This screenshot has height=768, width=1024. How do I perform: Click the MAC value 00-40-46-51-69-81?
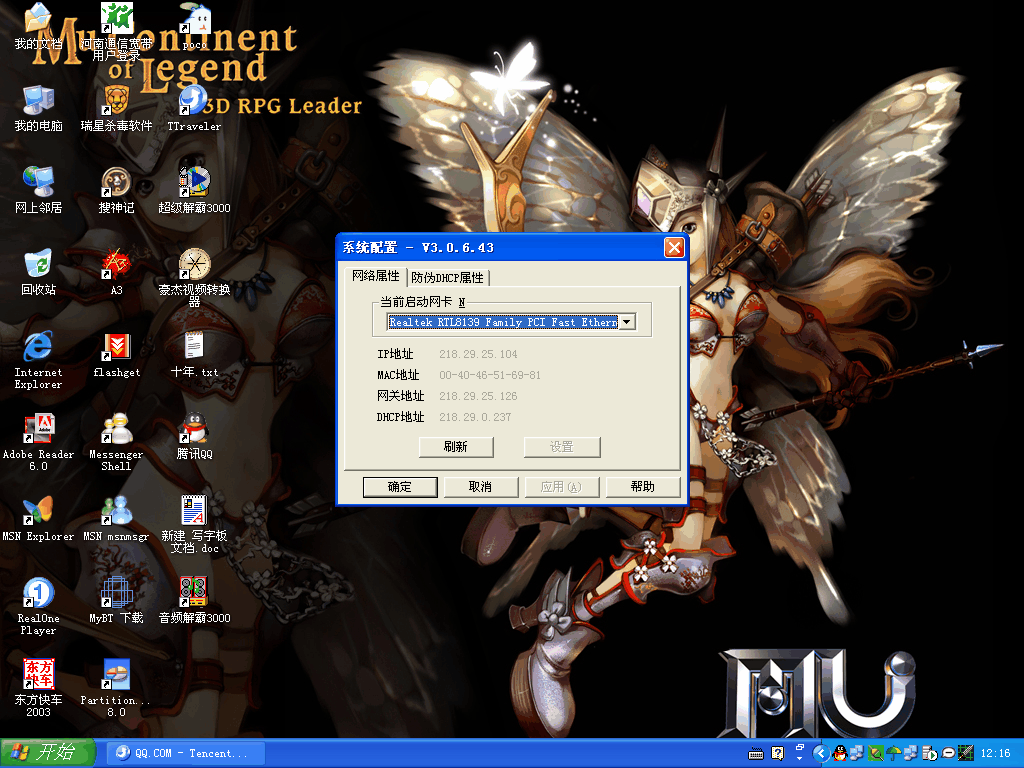click(x=490, y=375)
